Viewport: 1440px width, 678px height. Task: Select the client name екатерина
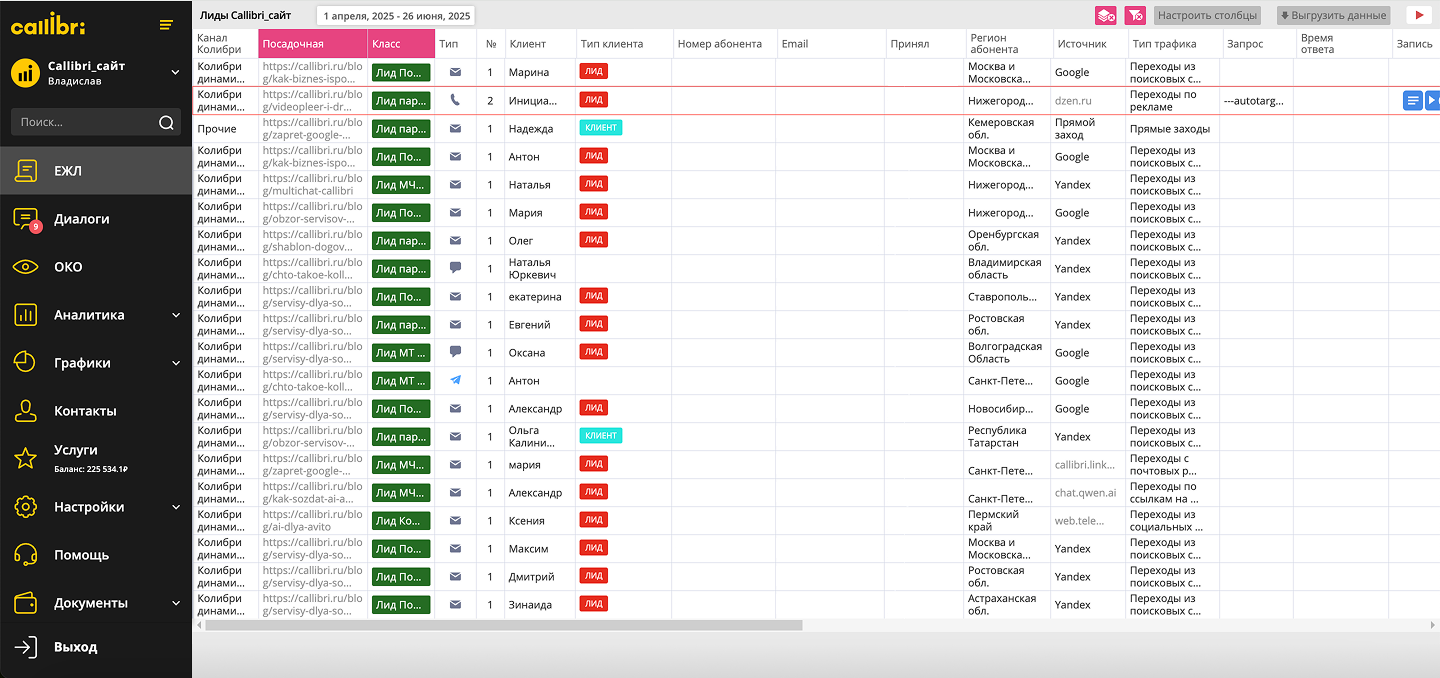click(x=535, y=296)
